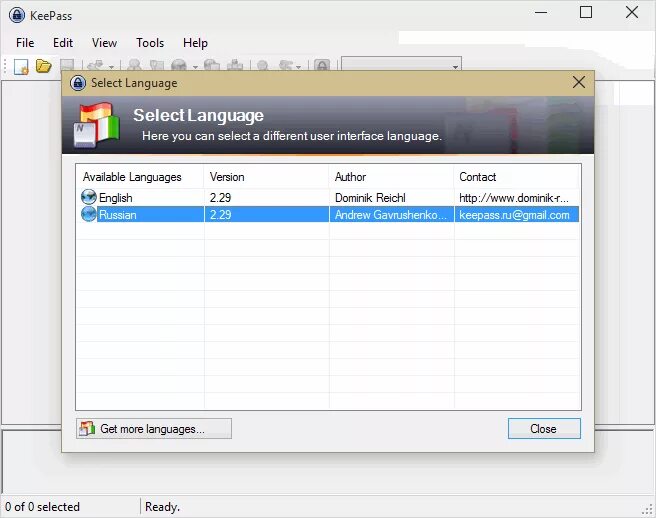Viewport: 656px width, 518px height.
Task: Click the Find magnifier toolbar icon
Action: pyautogui.click(x=263, y=65)
